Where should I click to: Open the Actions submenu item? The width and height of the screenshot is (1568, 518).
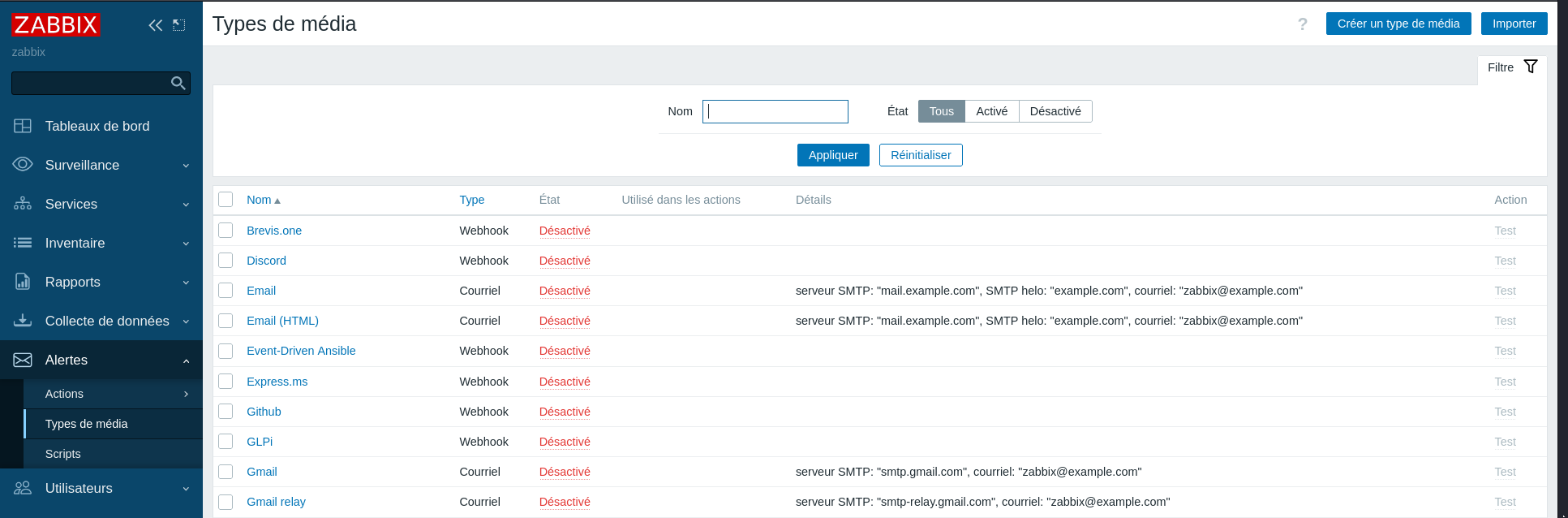pyautogui.click(x=65, y=394)
